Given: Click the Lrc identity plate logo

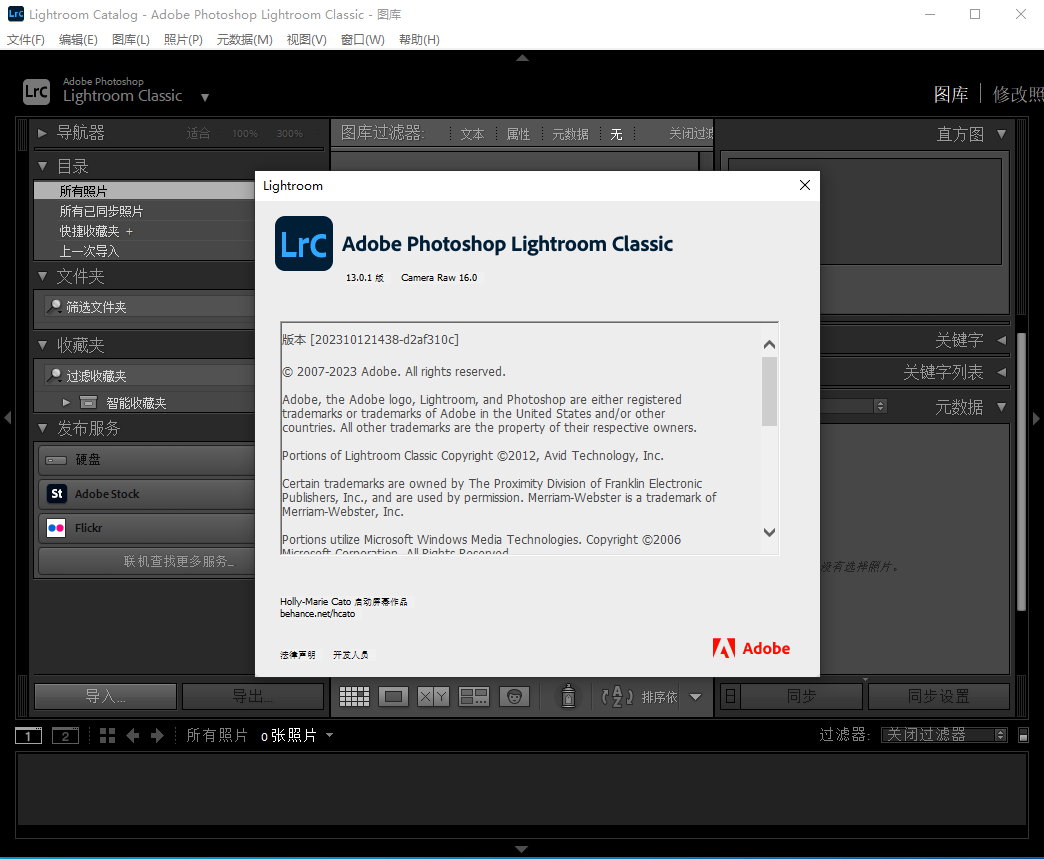Looking at the screenshot, I should 36,92.
